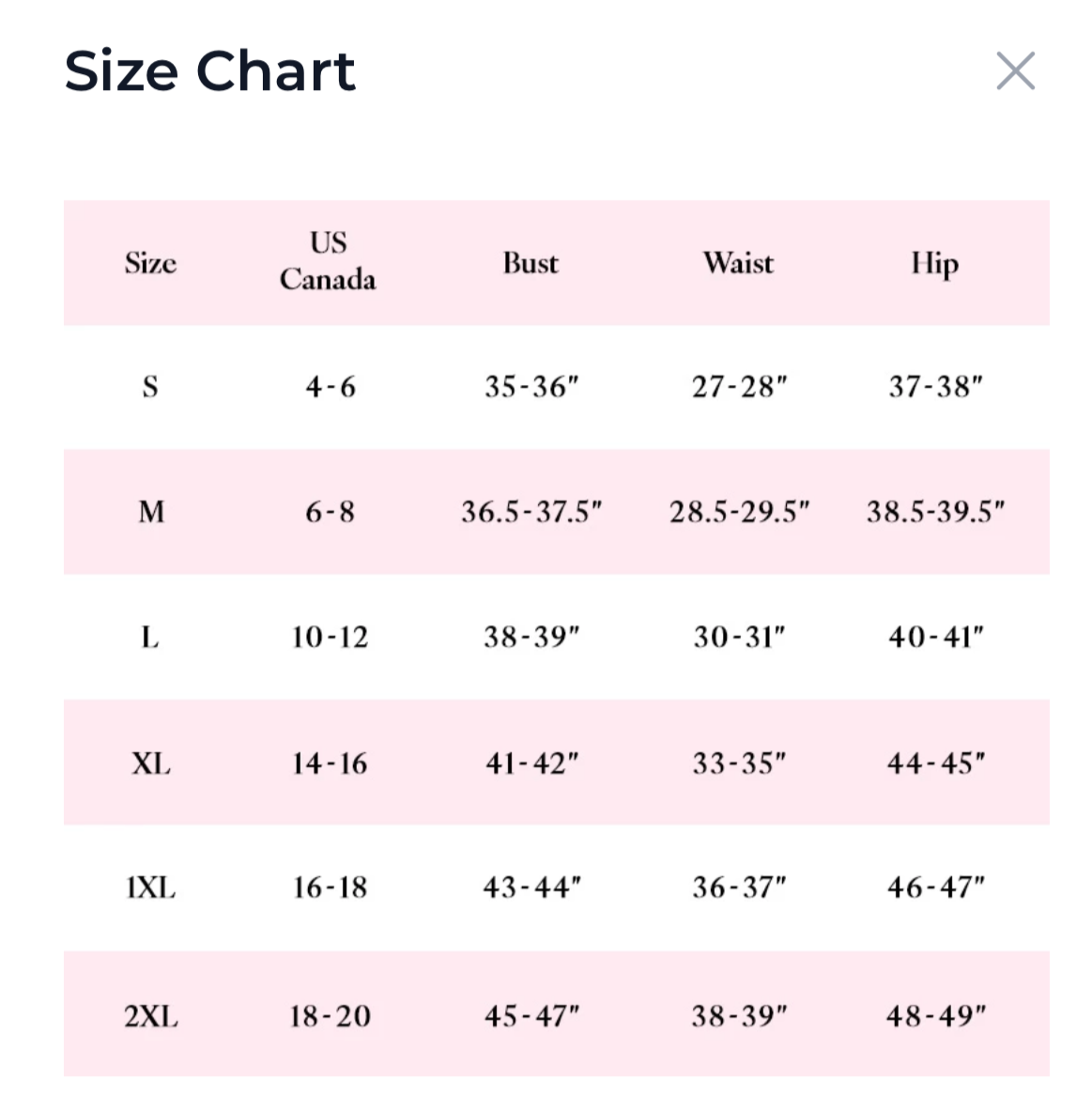Click the L size row label
The image size is (1092, 1094).
point(150,638)
